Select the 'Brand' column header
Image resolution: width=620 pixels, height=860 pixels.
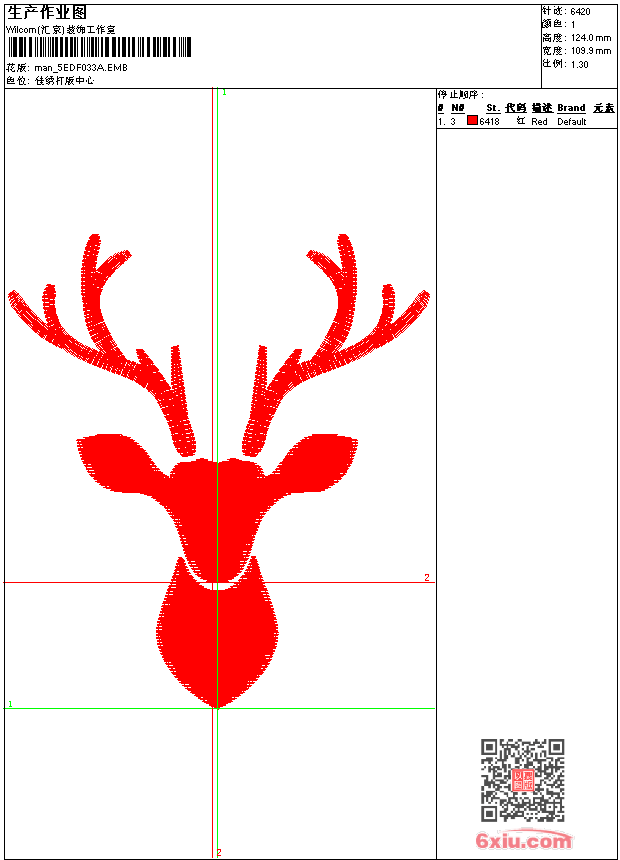point(571,108)
